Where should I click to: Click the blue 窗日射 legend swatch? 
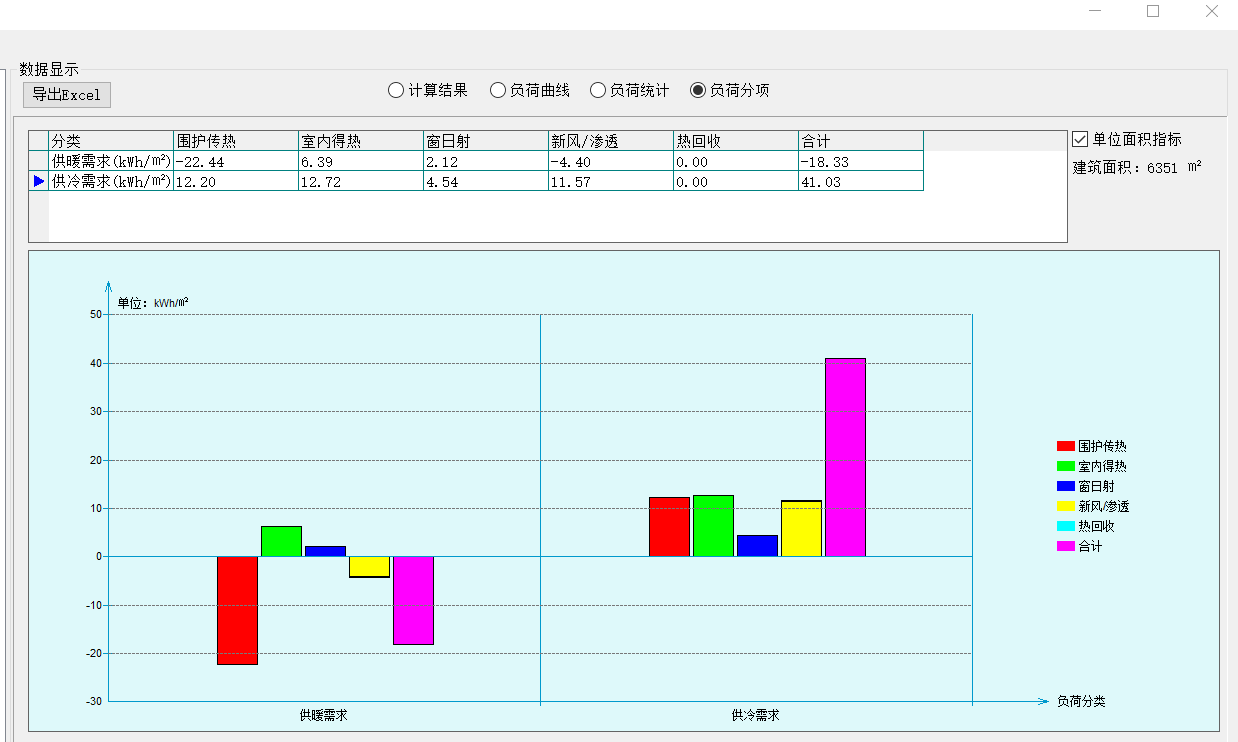coord(1066,486)
